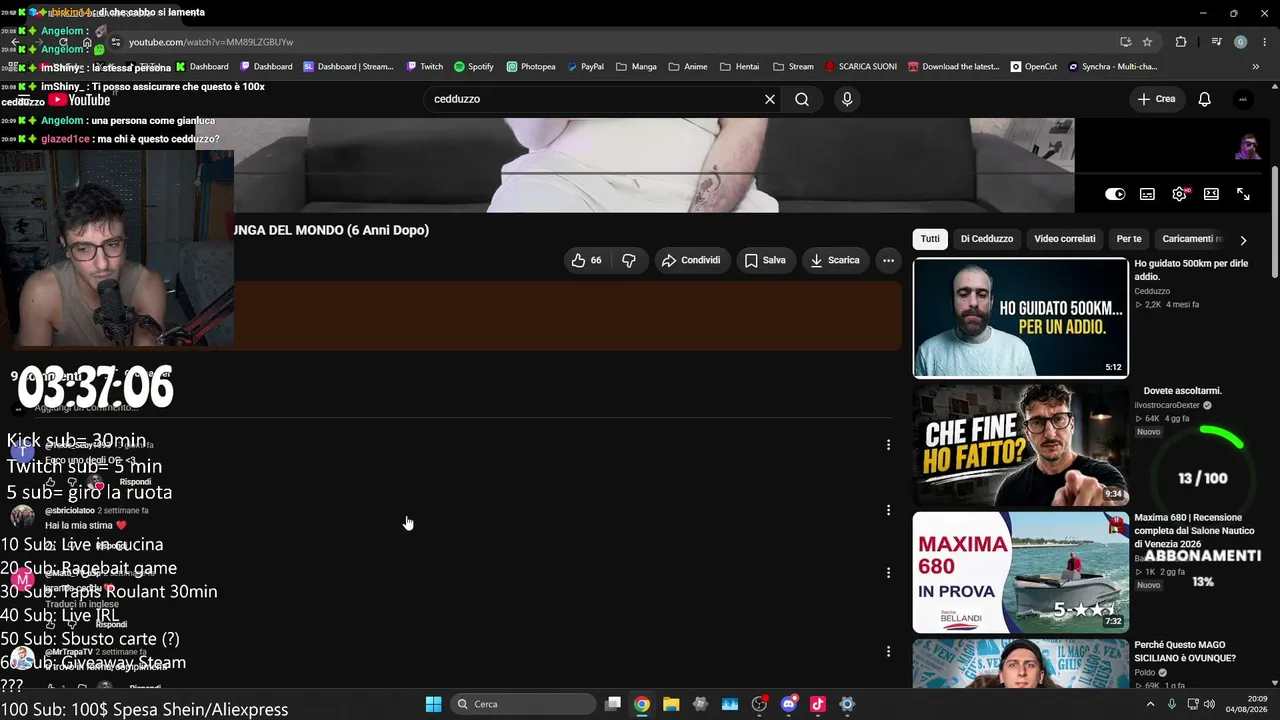The height and width of the screenshot is (720, 1280).
Task: Open Chrome extensions puzzle icon
Action: coord(1181,42)
